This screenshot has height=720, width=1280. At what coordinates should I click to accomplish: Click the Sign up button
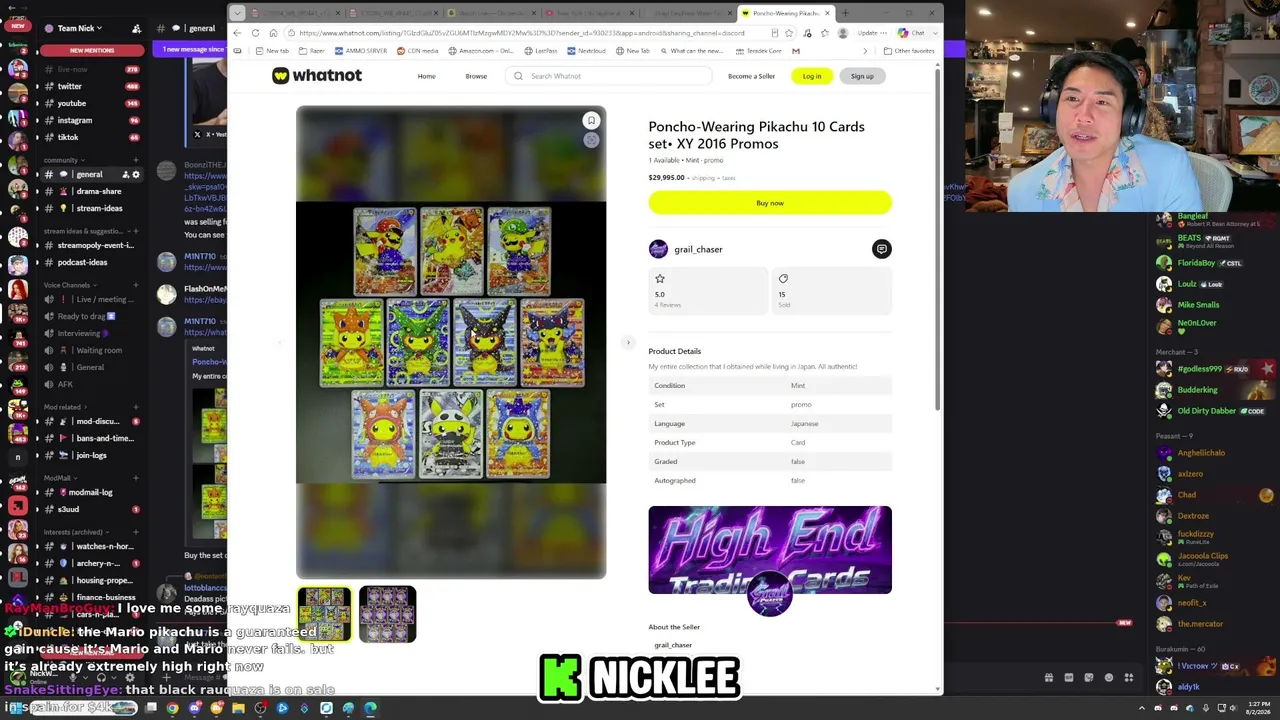862,76
